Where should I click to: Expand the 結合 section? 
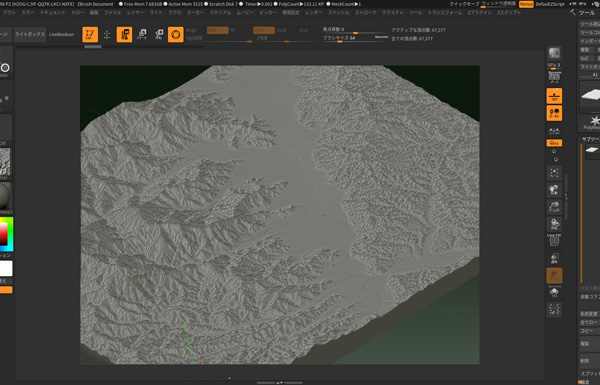pos(585,382)
